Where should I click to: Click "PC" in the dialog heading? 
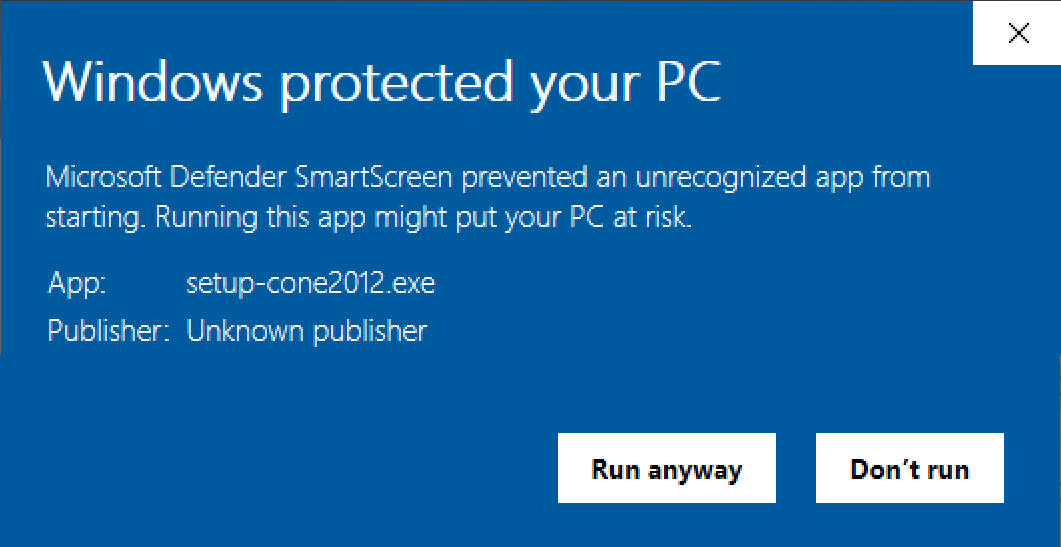pyautogui.click(x=687, y=83)
